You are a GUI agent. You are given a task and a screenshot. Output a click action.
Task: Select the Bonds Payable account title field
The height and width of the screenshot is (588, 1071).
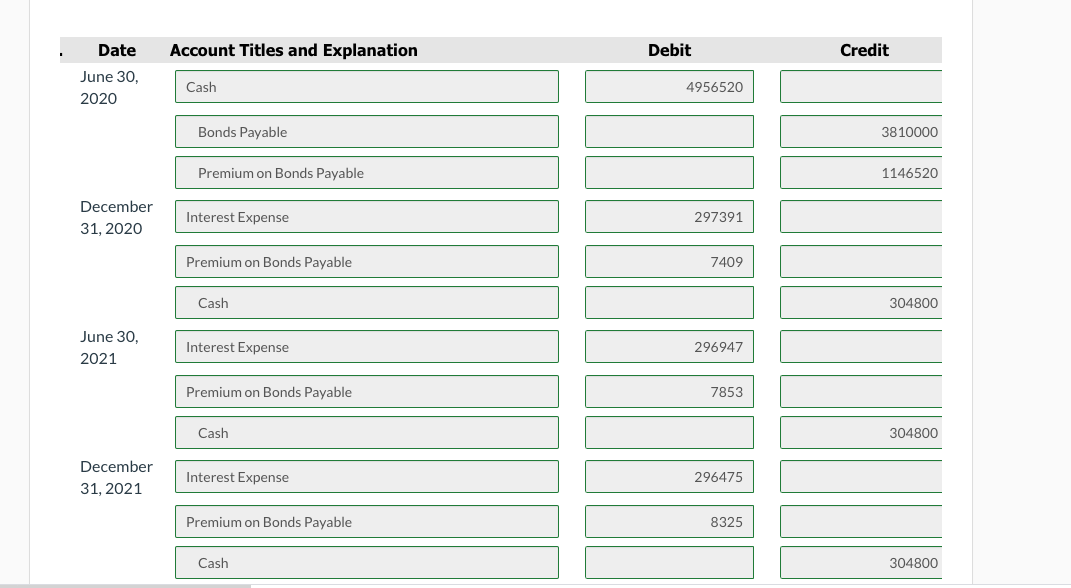(x=366, y=131)
